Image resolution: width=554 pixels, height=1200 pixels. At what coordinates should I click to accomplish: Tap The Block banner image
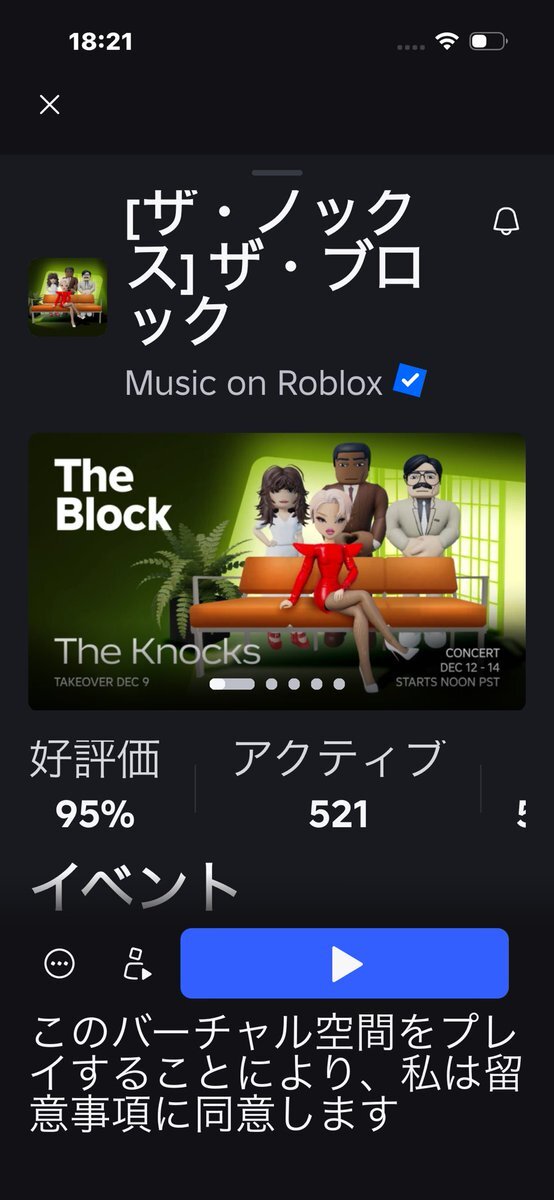(277, 572)
